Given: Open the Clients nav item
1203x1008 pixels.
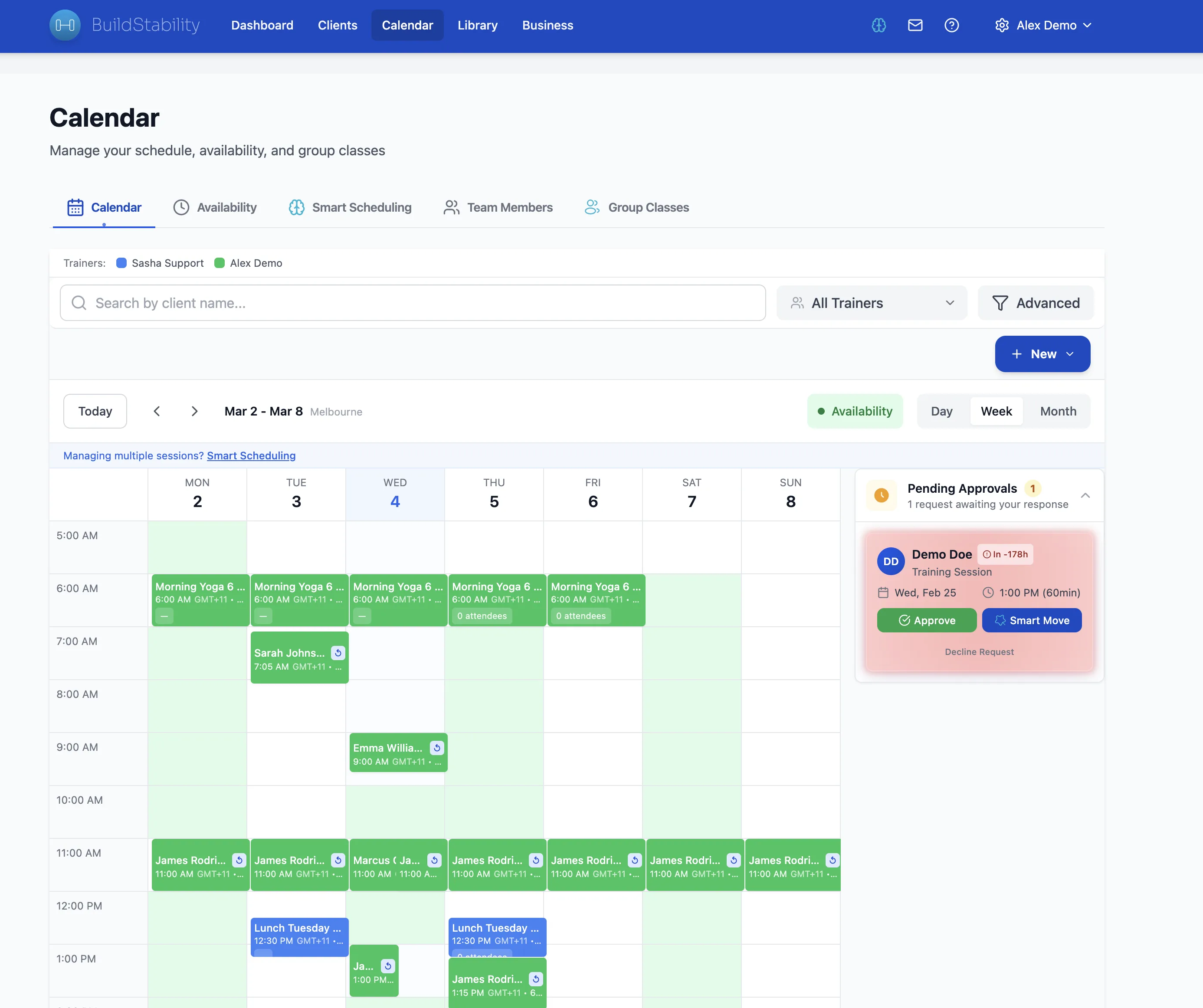Looking at the screenshot, I should click(338, 25).
